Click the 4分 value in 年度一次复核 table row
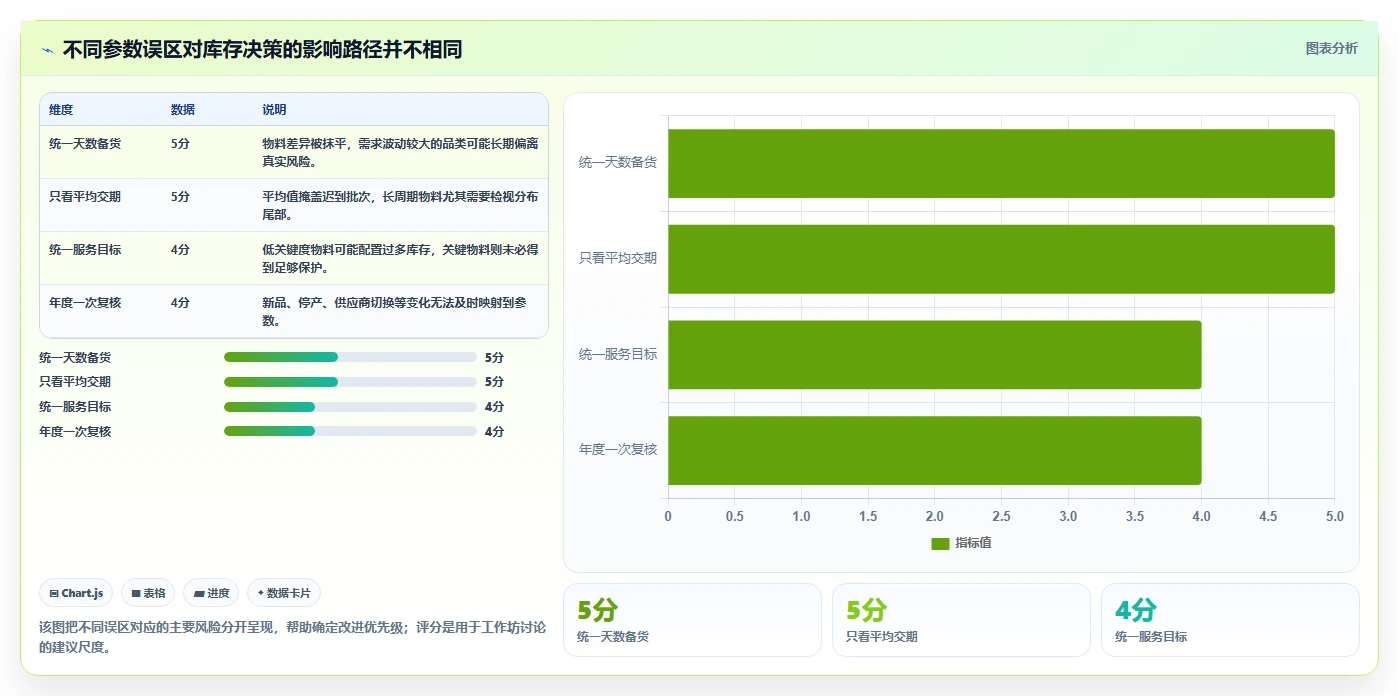This screenshot has width=1399, height=696. (x=180, y=302)
